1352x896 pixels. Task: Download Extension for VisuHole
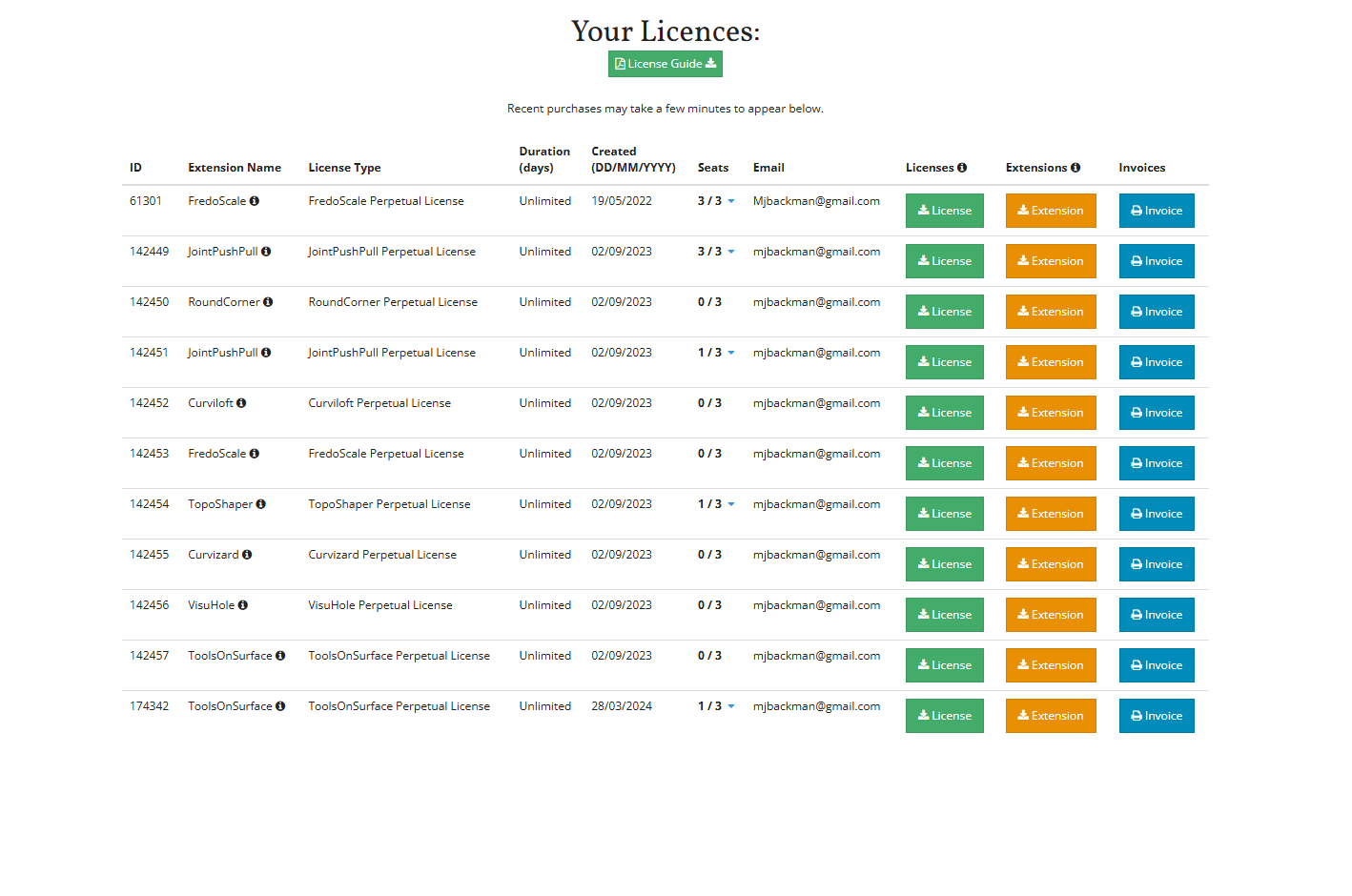pos(1051,615)
